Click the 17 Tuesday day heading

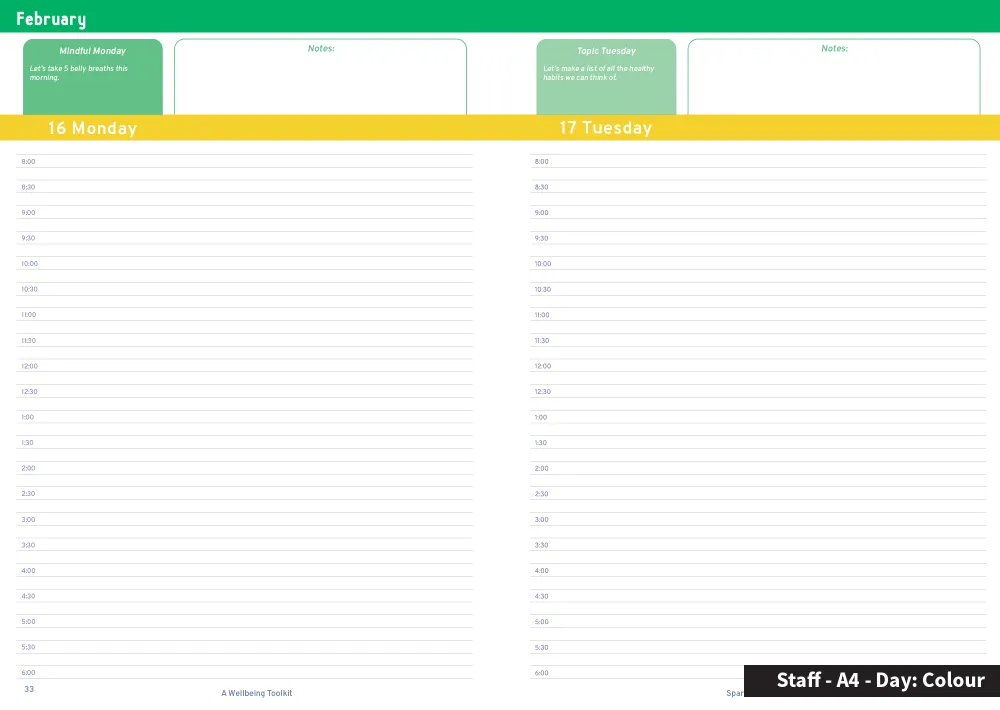(x=605, y=128)
